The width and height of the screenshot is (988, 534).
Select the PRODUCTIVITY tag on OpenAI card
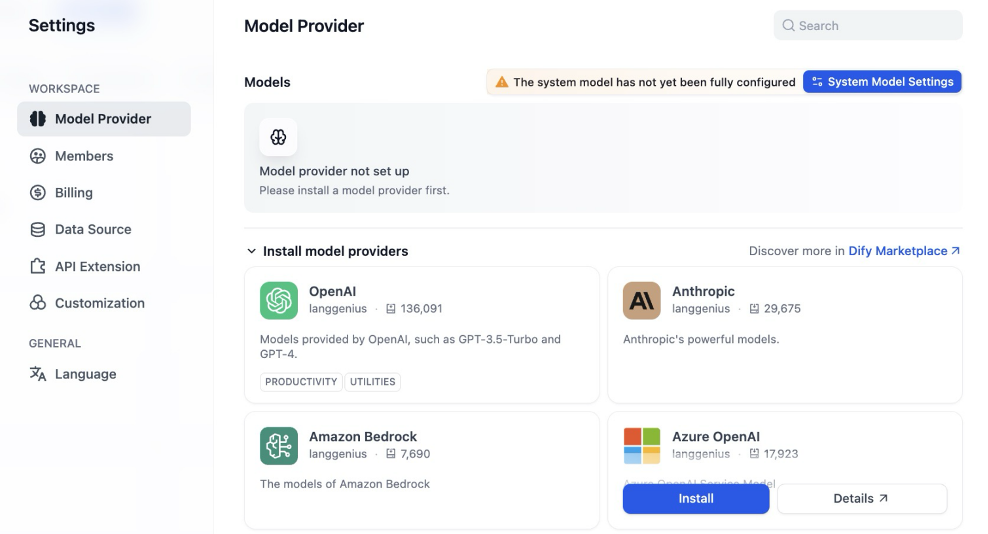click(x=301, y=382)
